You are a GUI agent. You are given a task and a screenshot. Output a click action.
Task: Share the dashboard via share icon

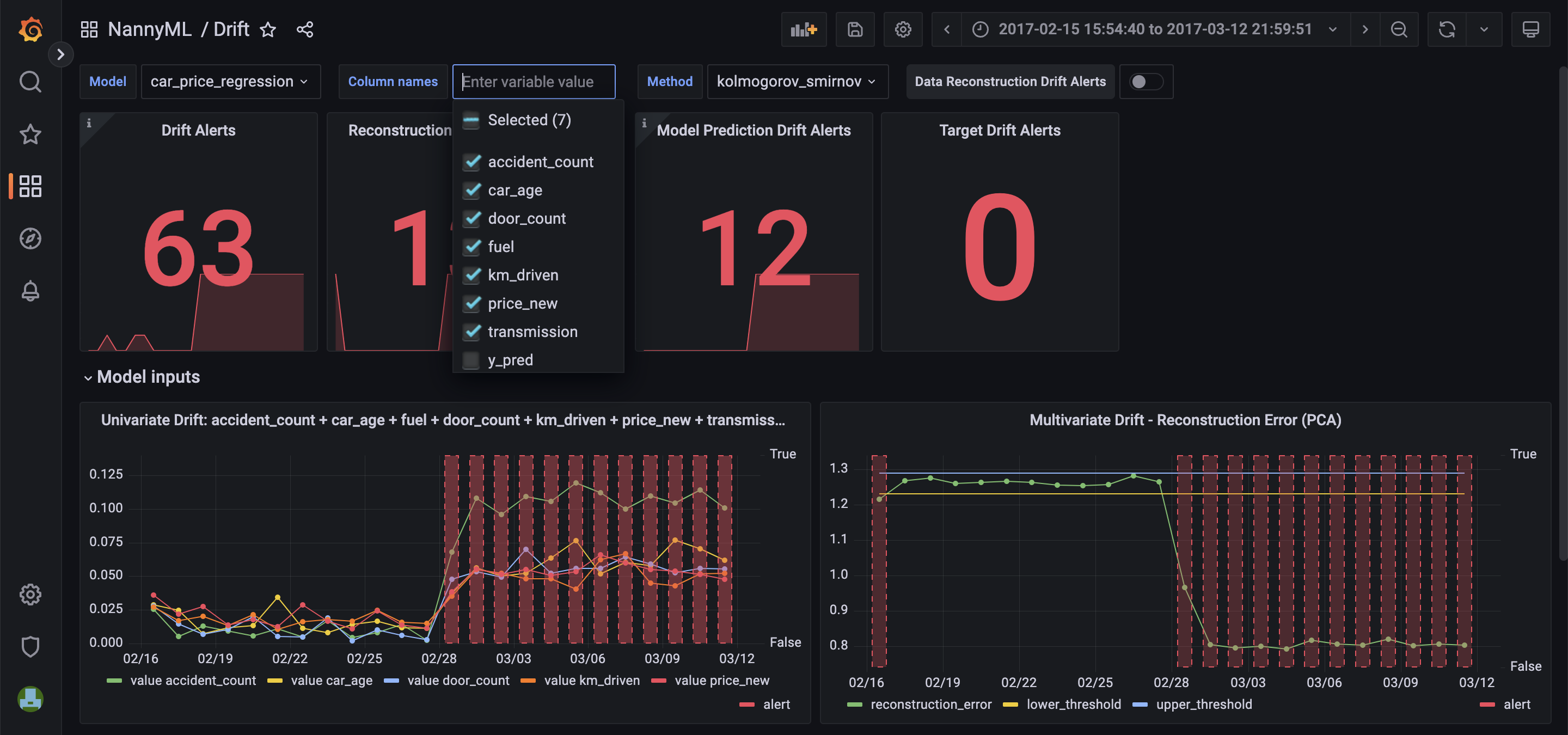point(305,29)
